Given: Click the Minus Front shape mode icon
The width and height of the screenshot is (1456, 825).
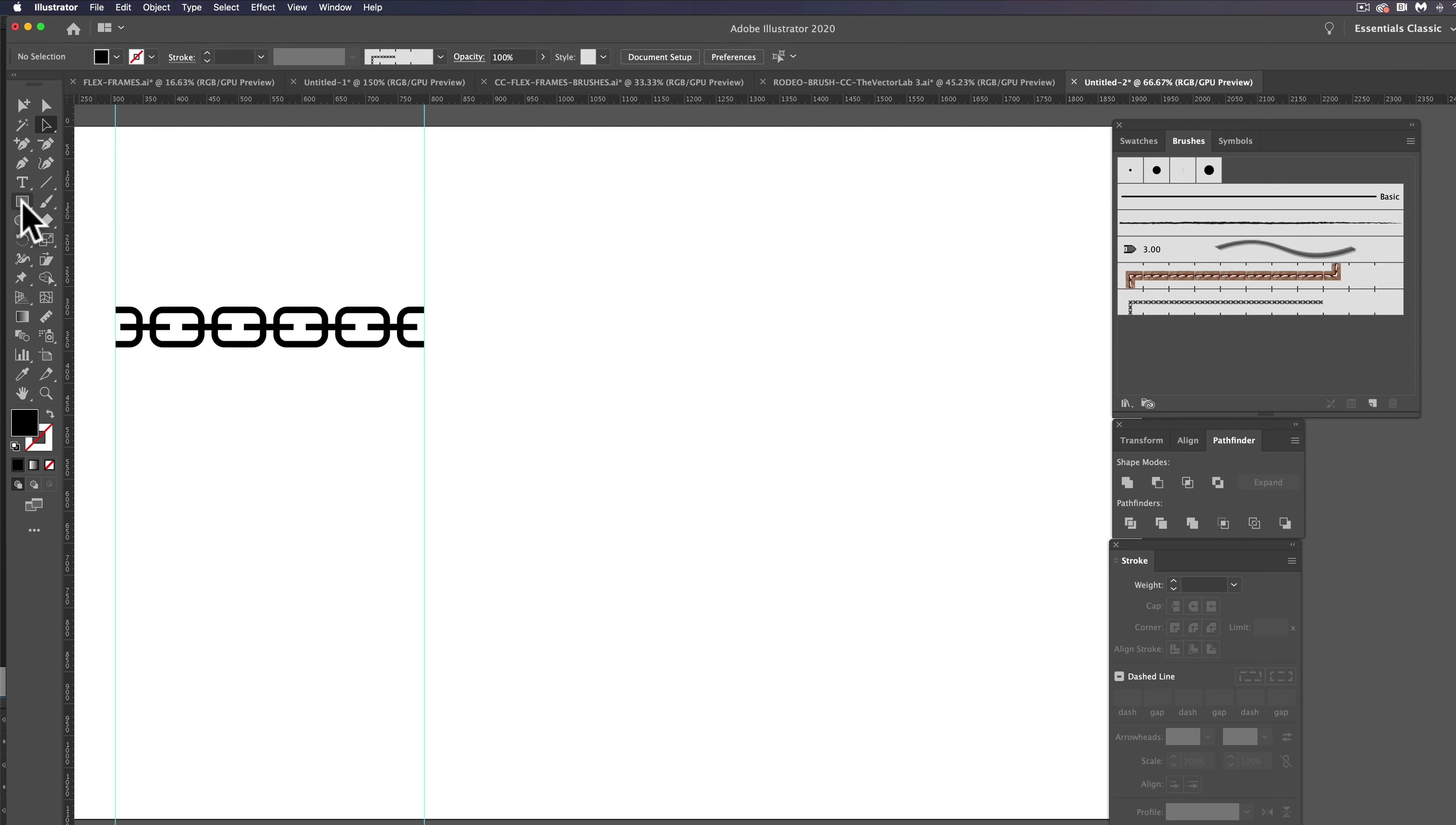Looking at the screenshot, I should pos(1158,482).
